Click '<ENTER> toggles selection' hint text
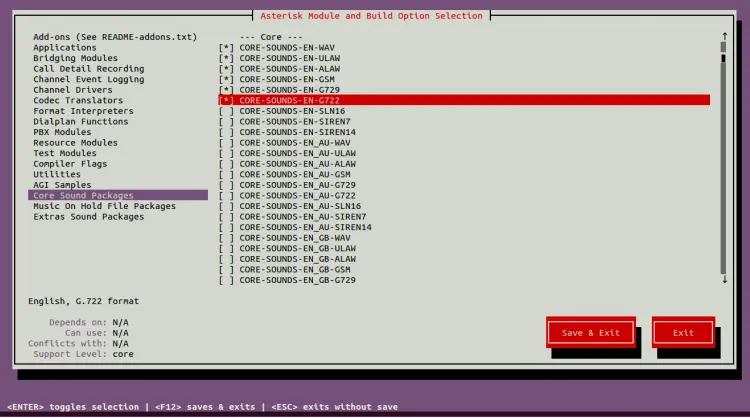 [73, 407]
